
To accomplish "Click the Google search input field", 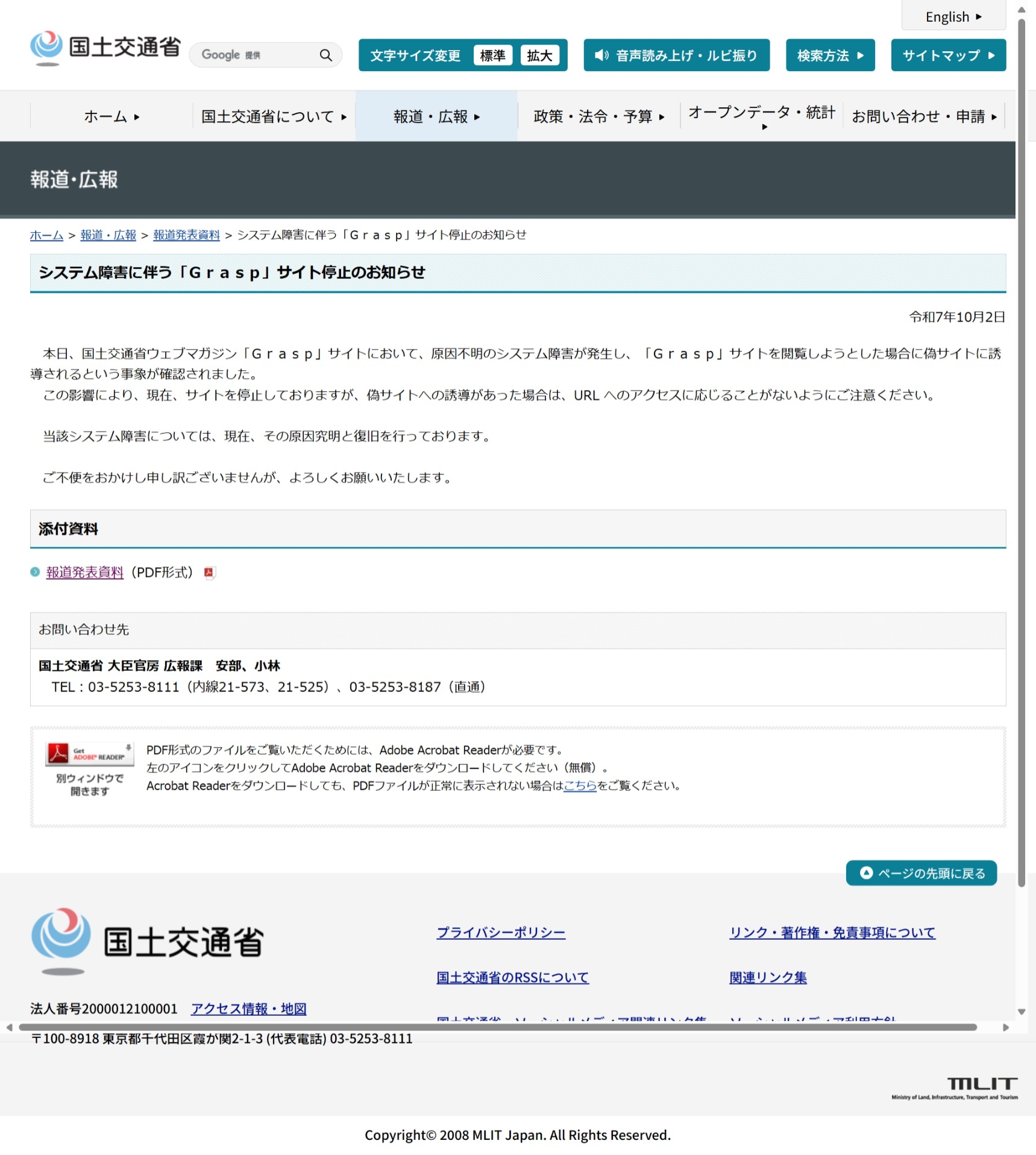I will pos(256,55).
